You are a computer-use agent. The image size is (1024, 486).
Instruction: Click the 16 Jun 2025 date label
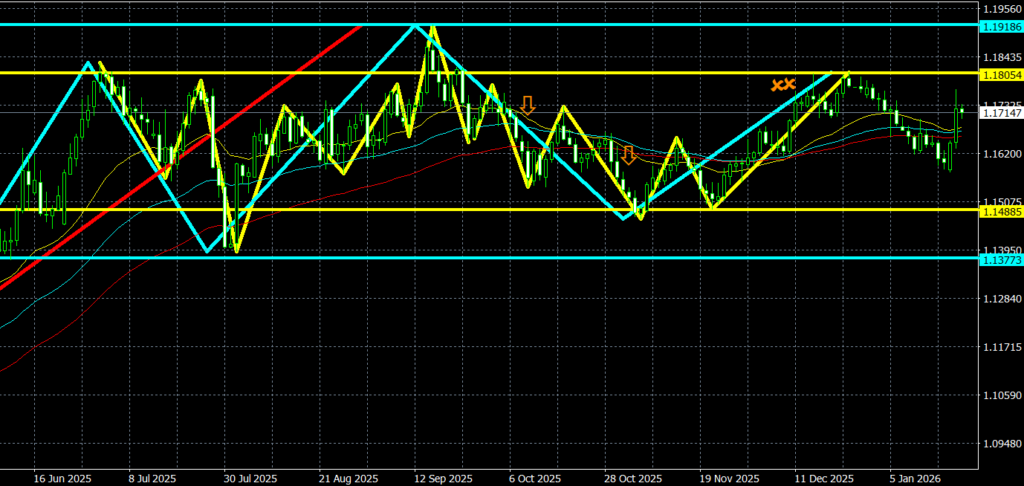[62, 478]
